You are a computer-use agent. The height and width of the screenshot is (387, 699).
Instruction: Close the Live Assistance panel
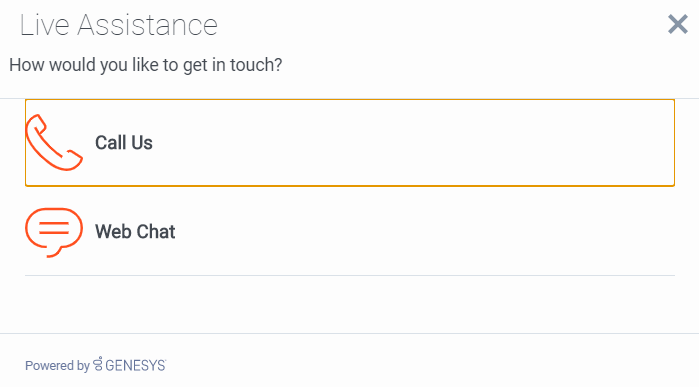point(678,24)
